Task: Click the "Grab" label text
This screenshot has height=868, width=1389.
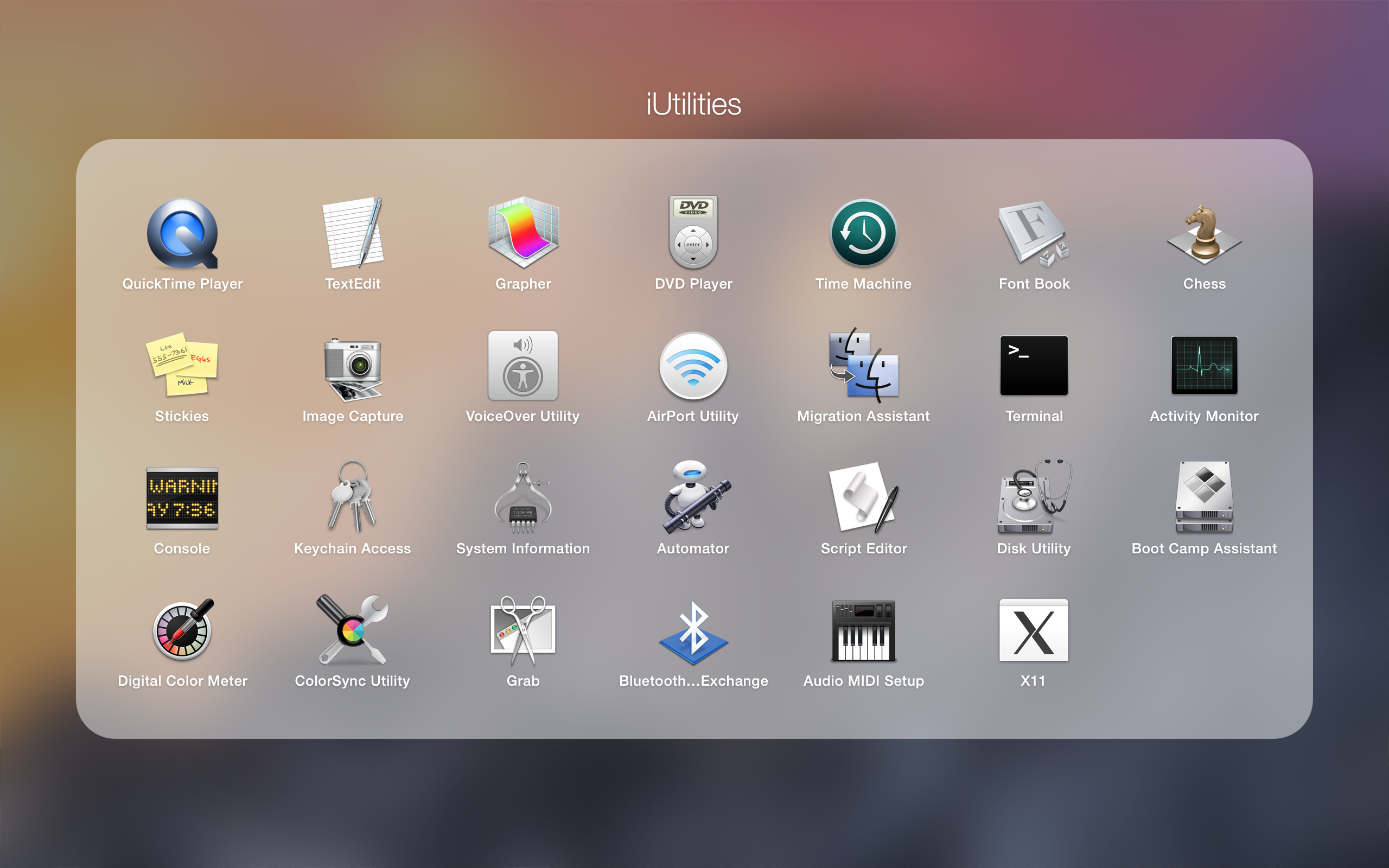Action: 523,680
